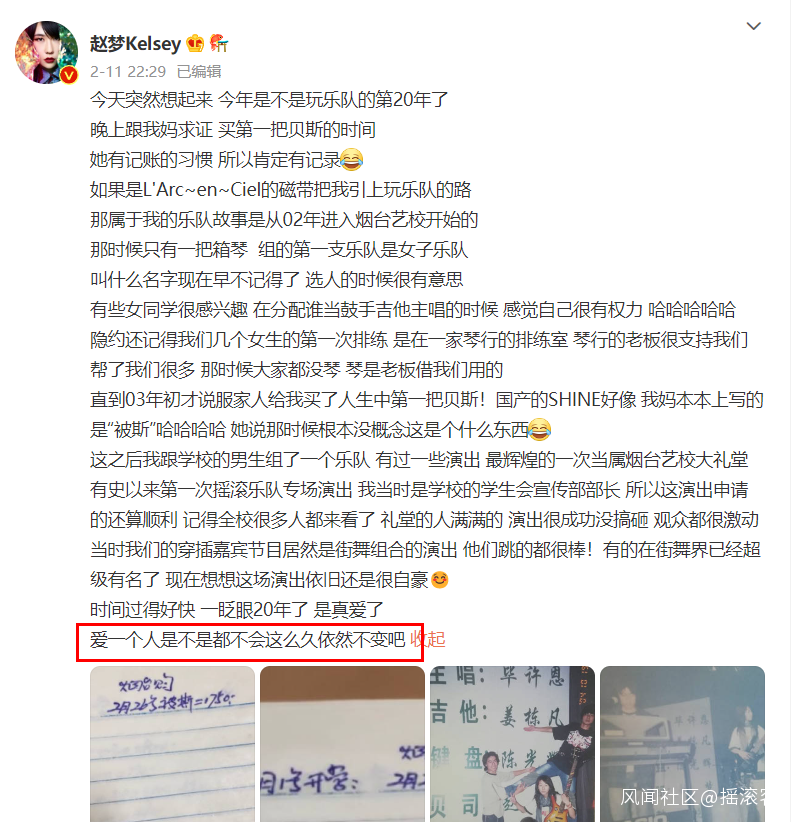Click the L'Arc~en~Ciel text line
Viewport: 791px width, 822px height.
pyautogui.click(x=280, y=190)
